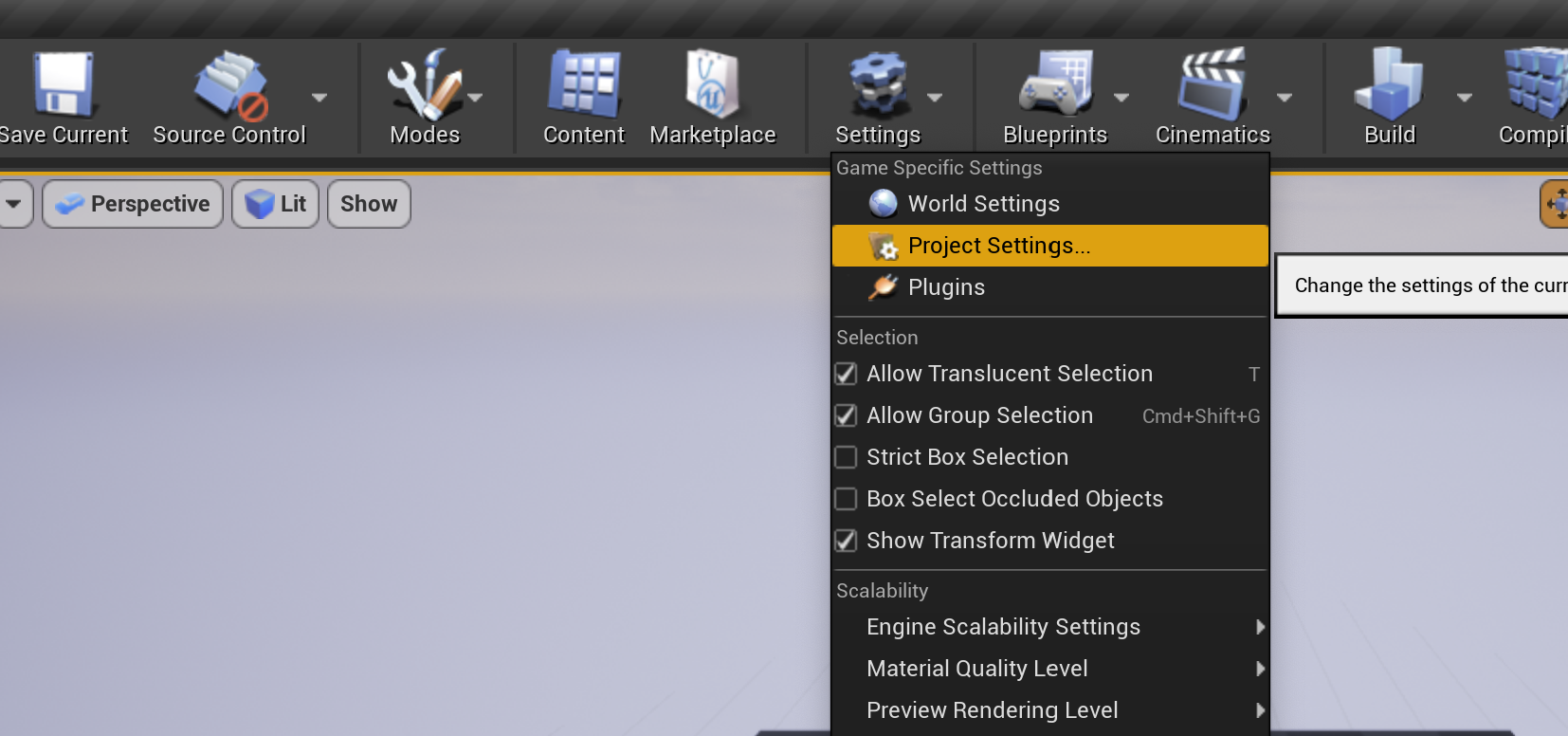1568x736 pixels.
Task: Open World Settings from menu
Action: 983,204
